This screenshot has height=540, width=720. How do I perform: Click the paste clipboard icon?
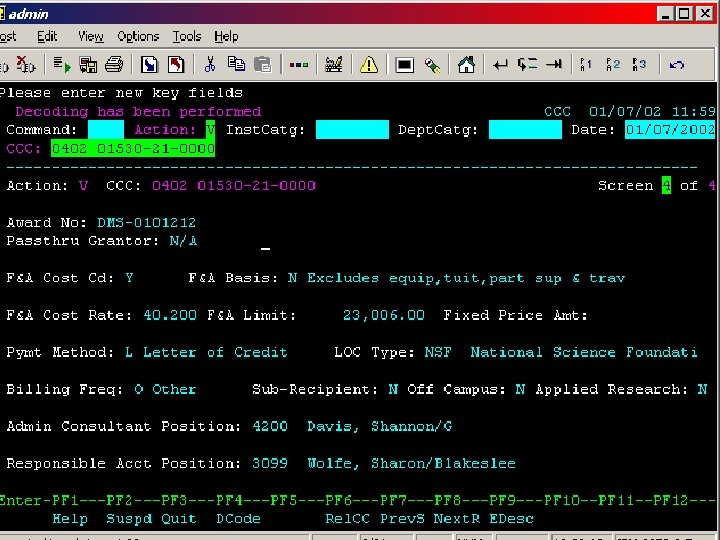click(263, 64)
